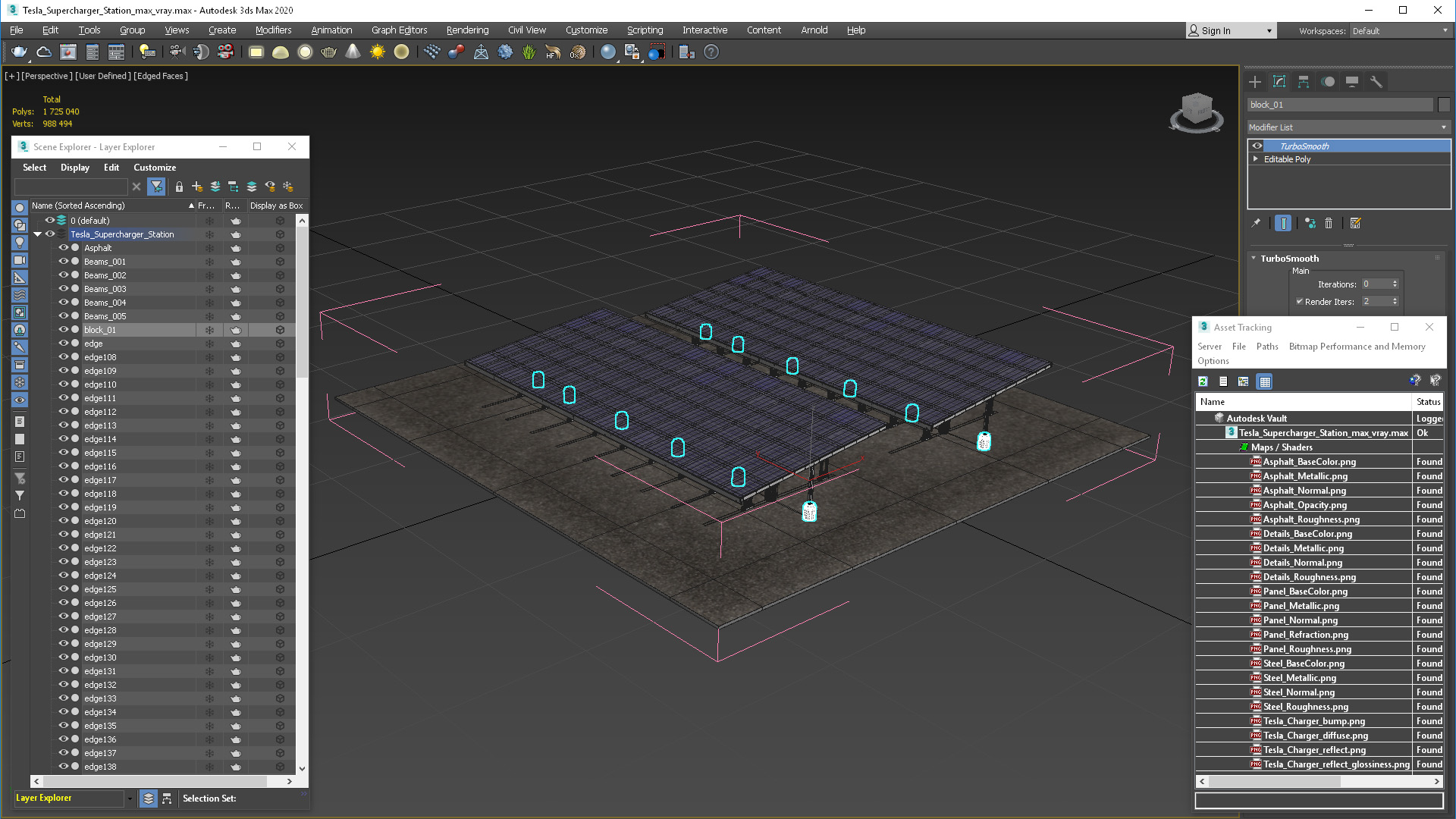Image resolution: width=1456 pixels, height=819 pixels.
Task: Click the object color swatch next to block_01
Action: 1444,105
